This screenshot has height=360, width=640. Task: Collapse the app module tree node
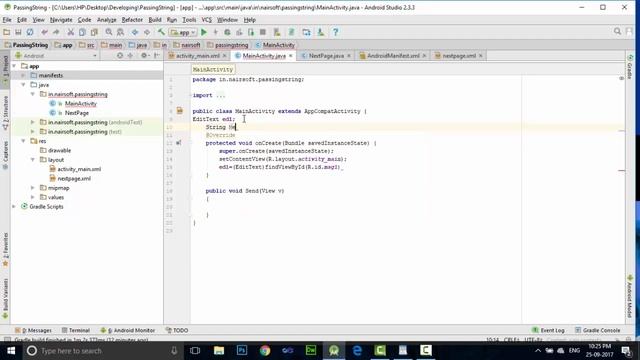[x=15, y=66]
